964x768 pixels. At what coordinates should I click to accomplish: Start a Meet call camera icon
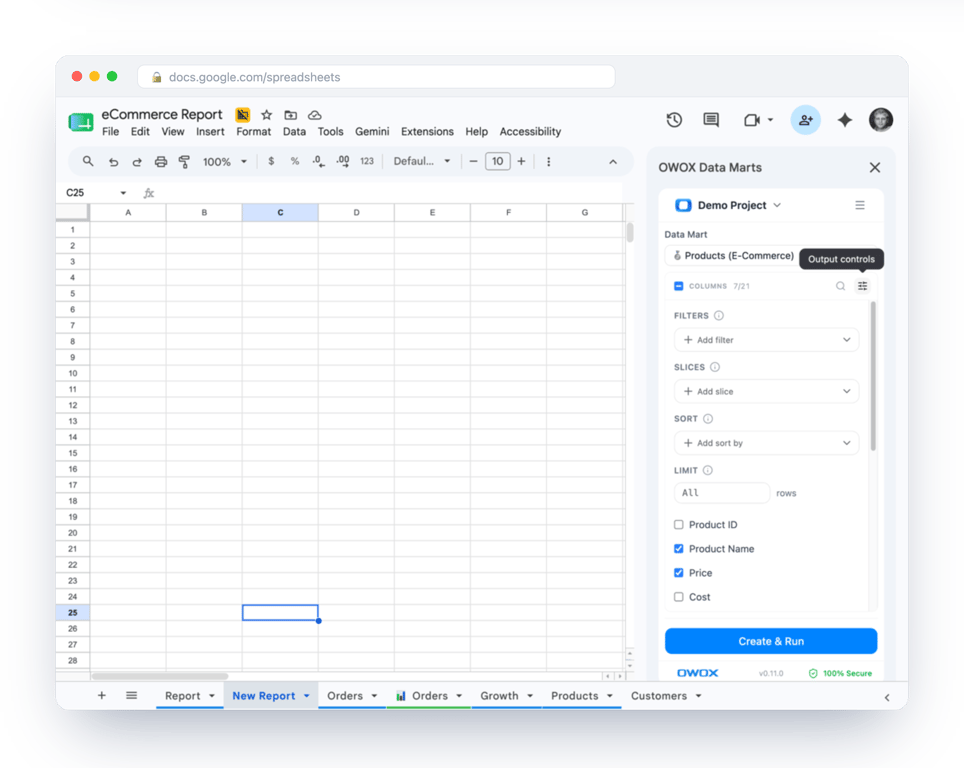pos(752,120)
